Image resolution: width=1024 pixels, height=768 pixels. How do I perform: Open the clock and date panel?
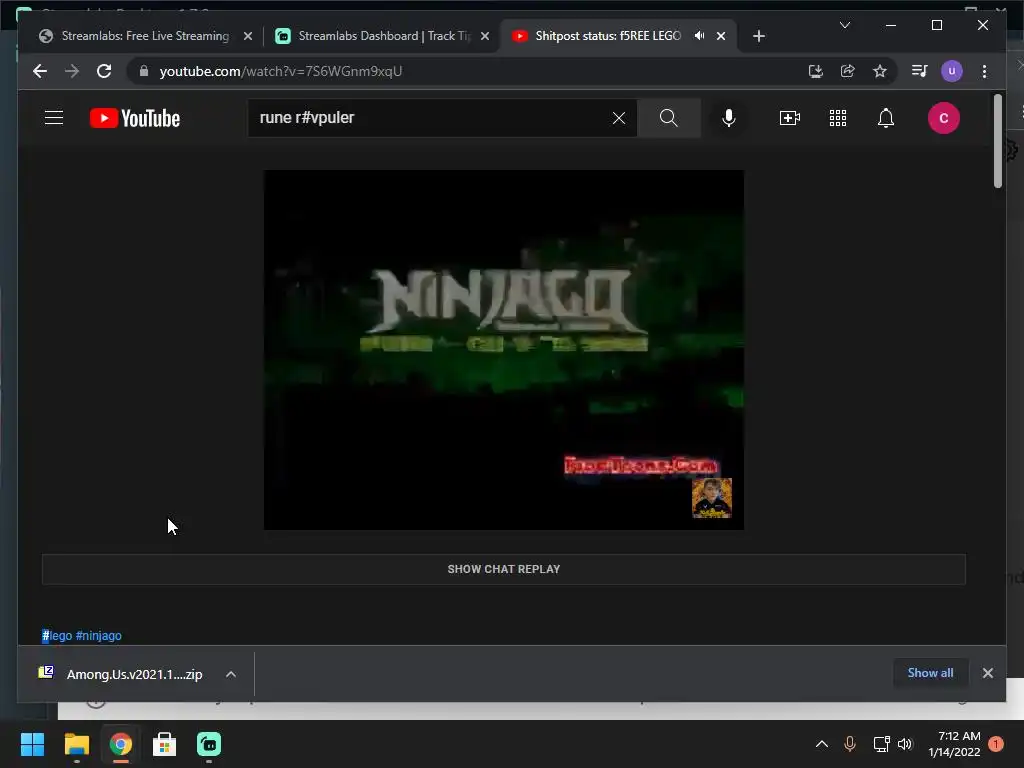tap(954, 744)
